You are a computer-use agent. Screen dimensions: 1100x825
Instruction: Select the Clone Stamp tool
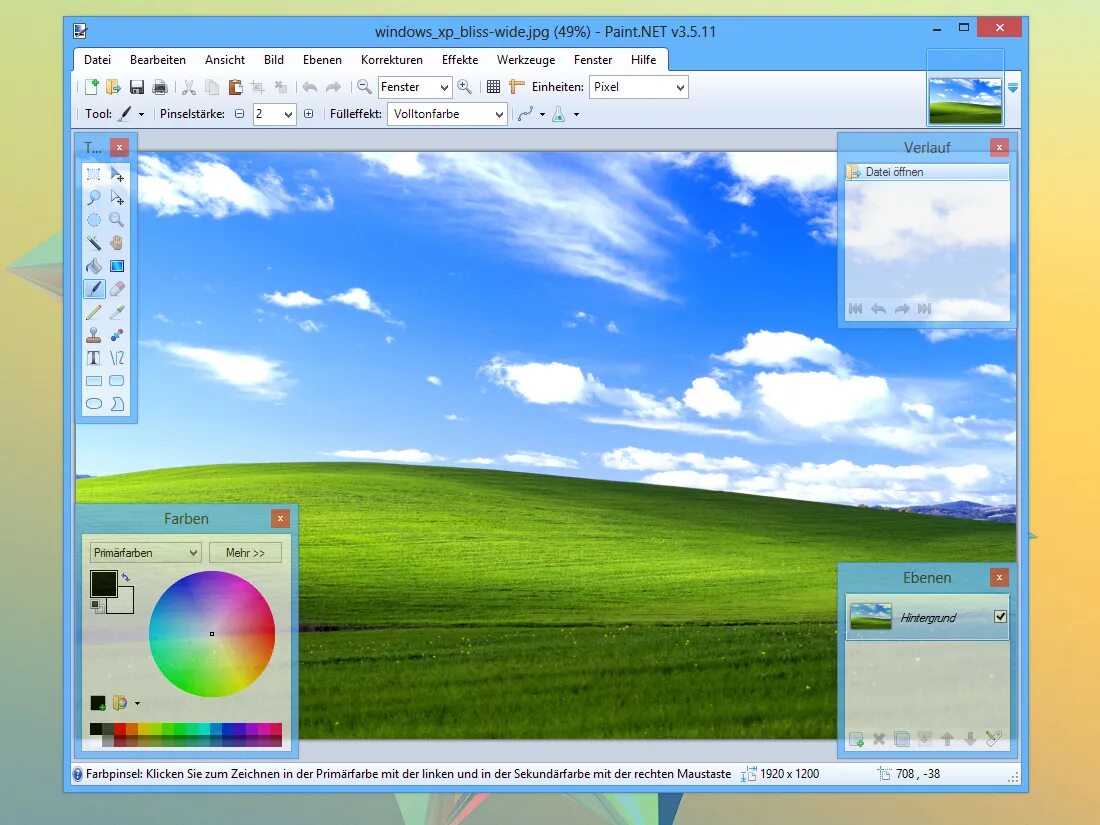(93, 335)
